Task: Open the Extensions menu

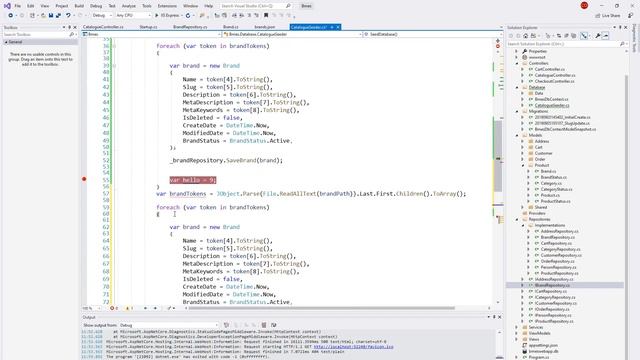Action: click(x=167, y=6)
